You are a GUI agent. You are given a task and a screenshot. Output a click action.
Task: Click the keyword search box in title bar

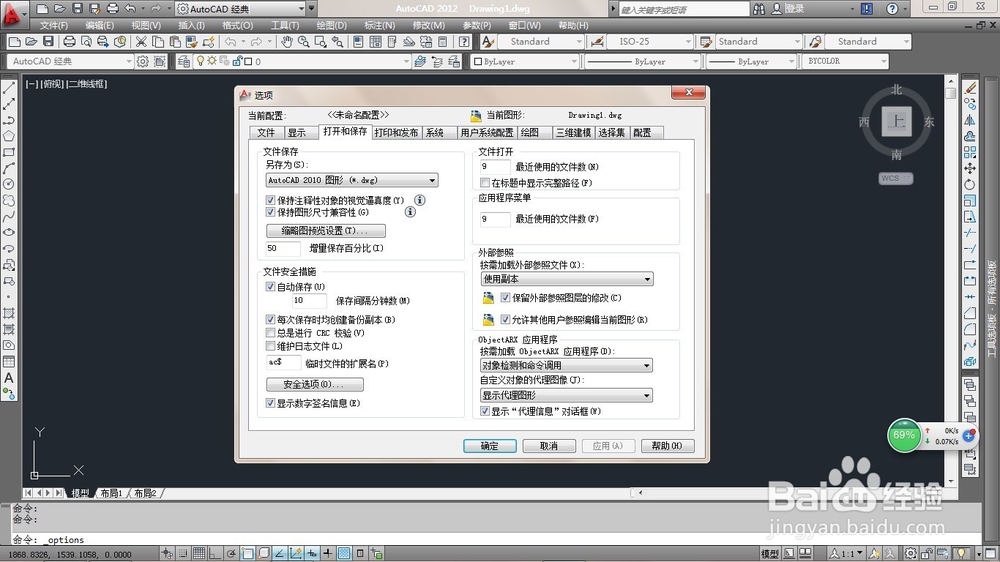click(x=684, y=9)
